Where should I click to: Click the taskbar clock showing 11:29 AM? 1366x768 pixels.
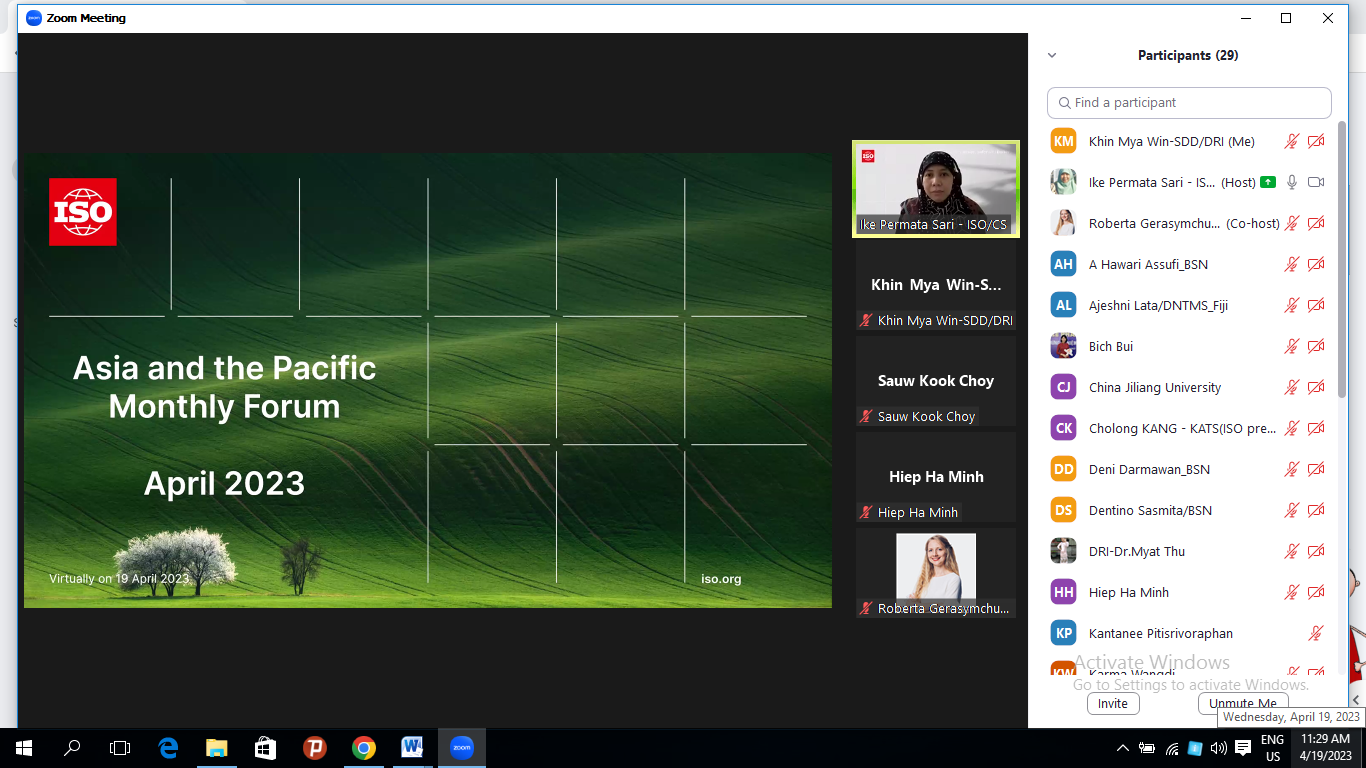coord(1328,748)
